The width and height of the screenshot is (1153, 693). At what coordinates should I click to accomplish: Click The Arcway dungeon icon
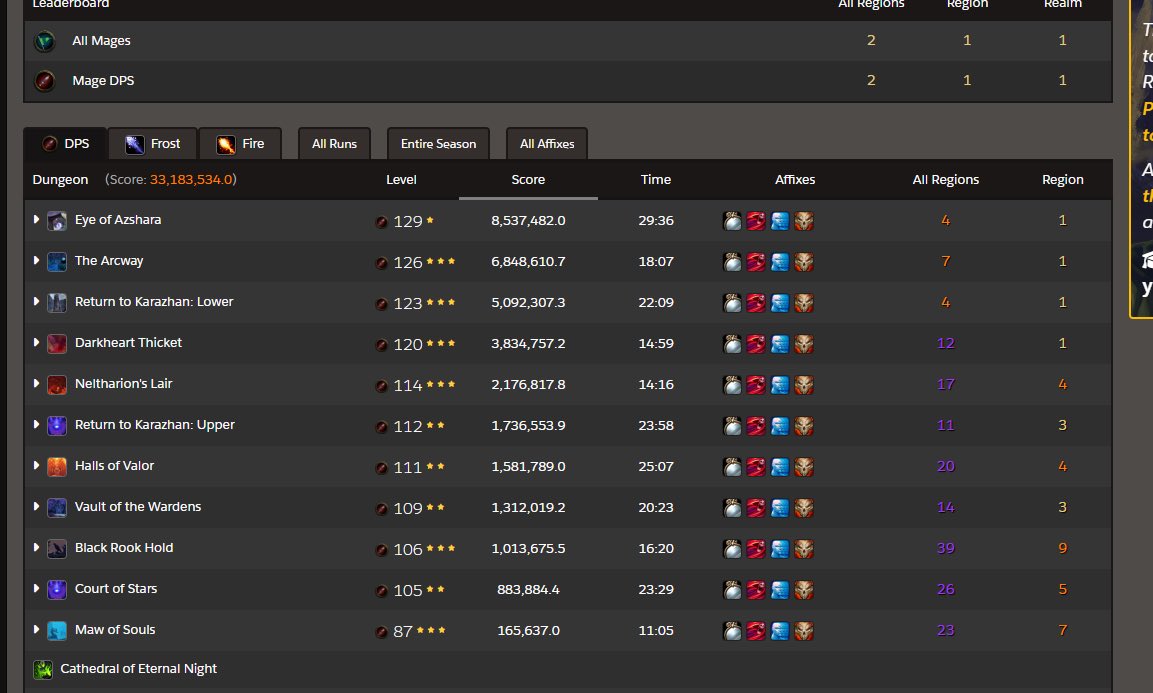pyautogui.click(x=57, y=262)
